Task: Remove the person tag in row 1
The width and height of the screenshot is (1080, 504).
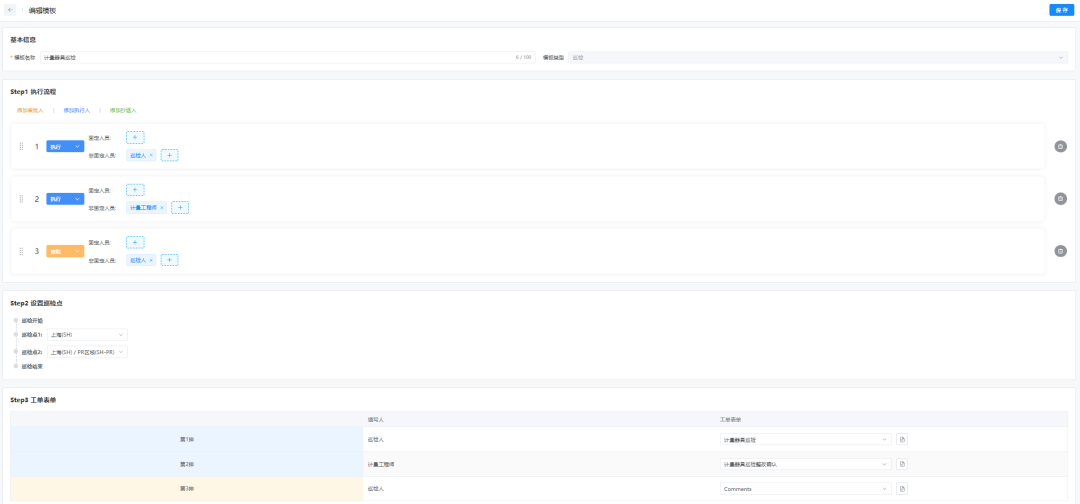Action: [151, 156]
